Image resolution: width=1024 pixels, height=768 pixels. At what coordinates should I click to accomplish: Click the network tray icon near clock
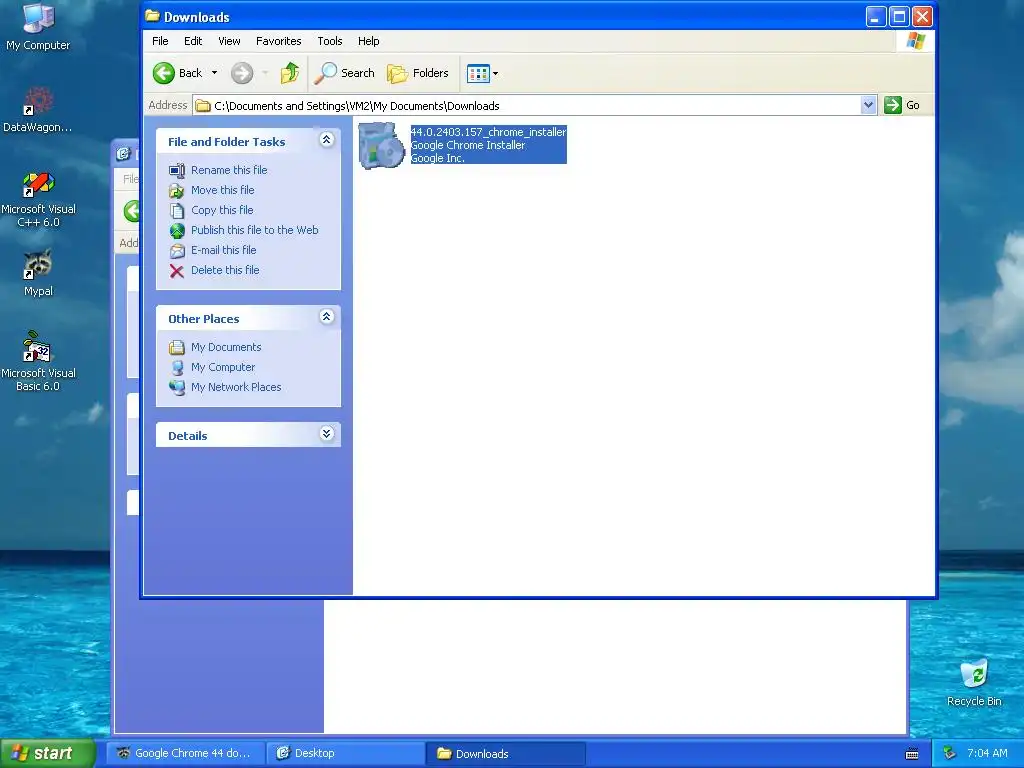(950, 753)
